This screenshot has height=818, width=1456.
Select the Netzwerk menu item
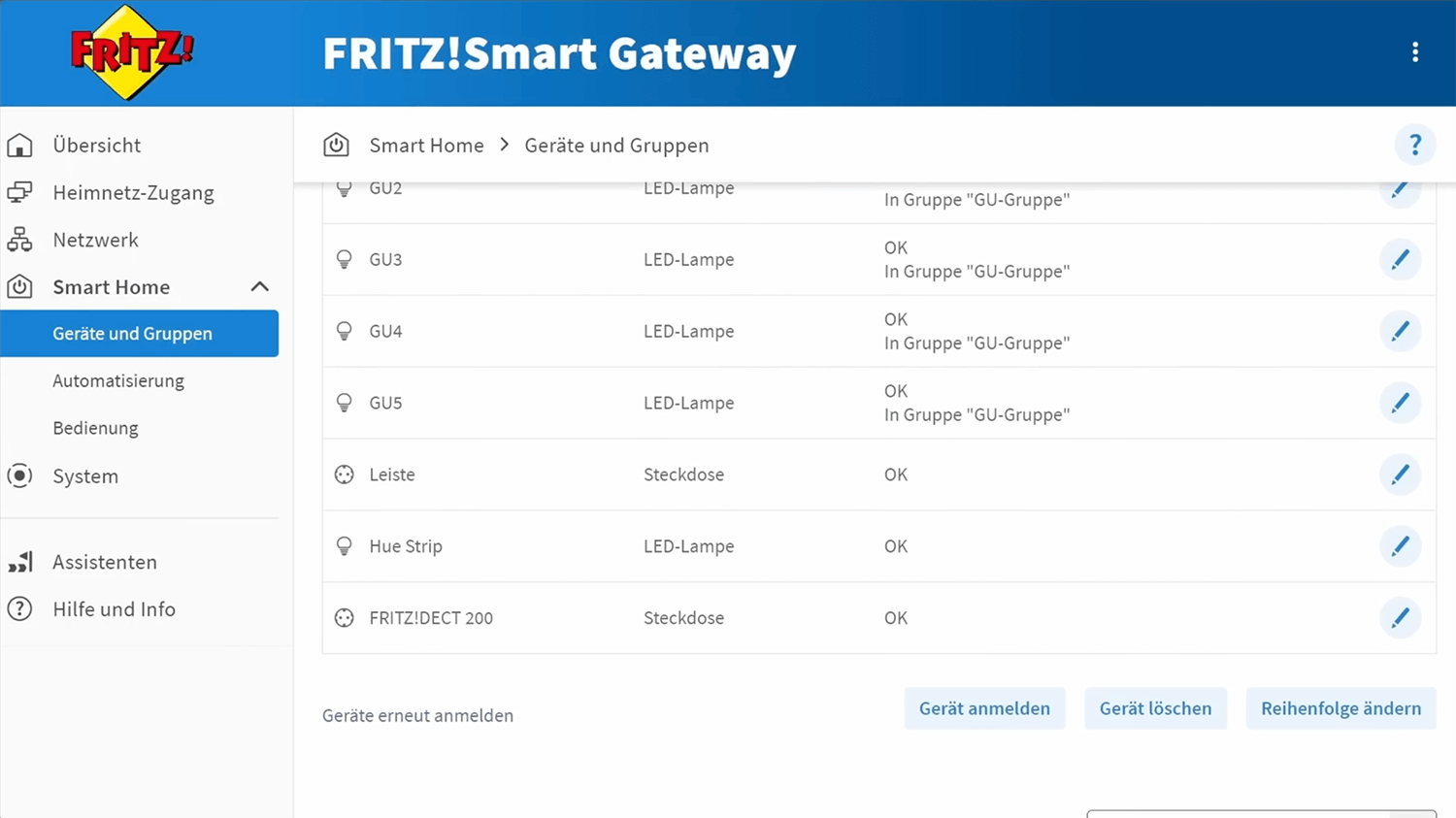pos(95,240)
